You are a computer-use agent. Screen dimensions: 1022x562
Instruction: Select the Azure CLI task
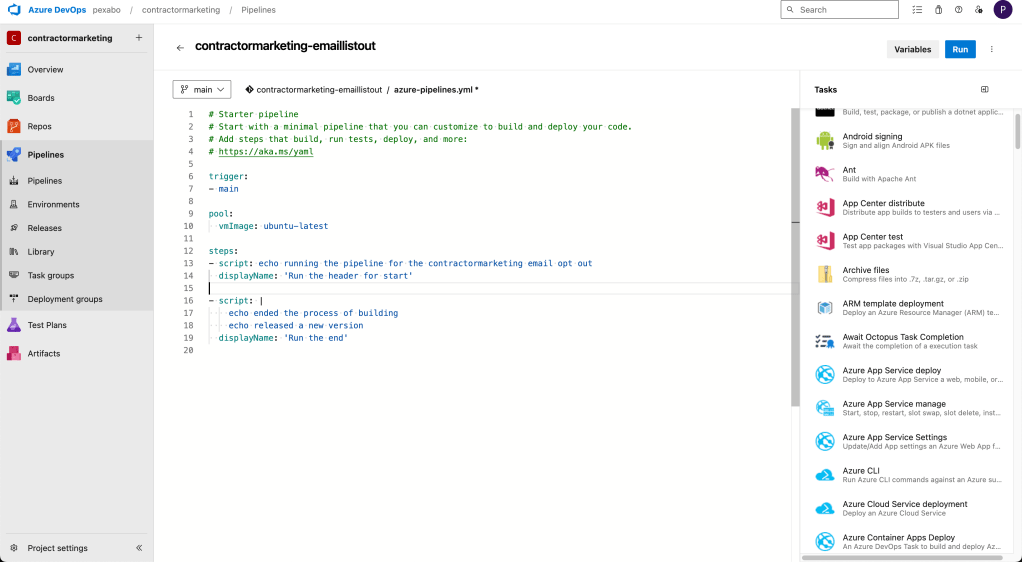click(909, 475)
